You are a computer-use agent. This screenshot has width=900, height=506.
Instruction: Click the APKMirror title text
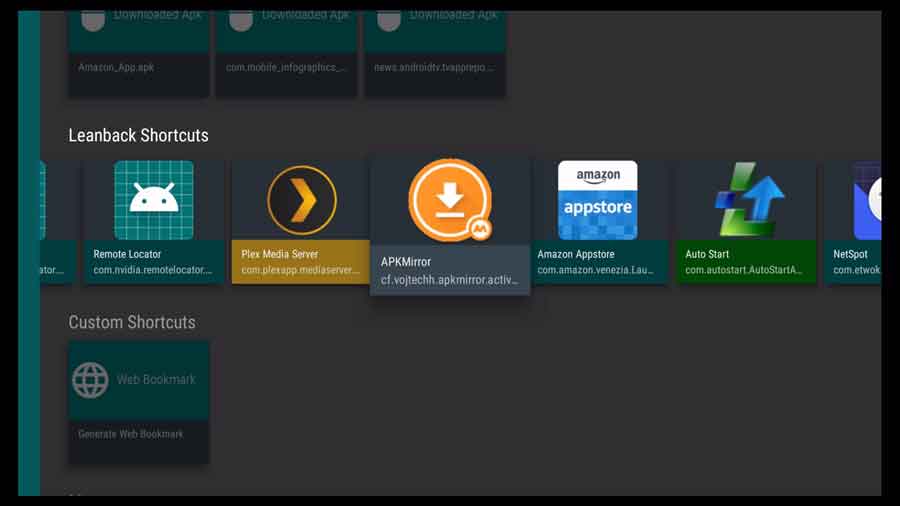click(406, 262)
